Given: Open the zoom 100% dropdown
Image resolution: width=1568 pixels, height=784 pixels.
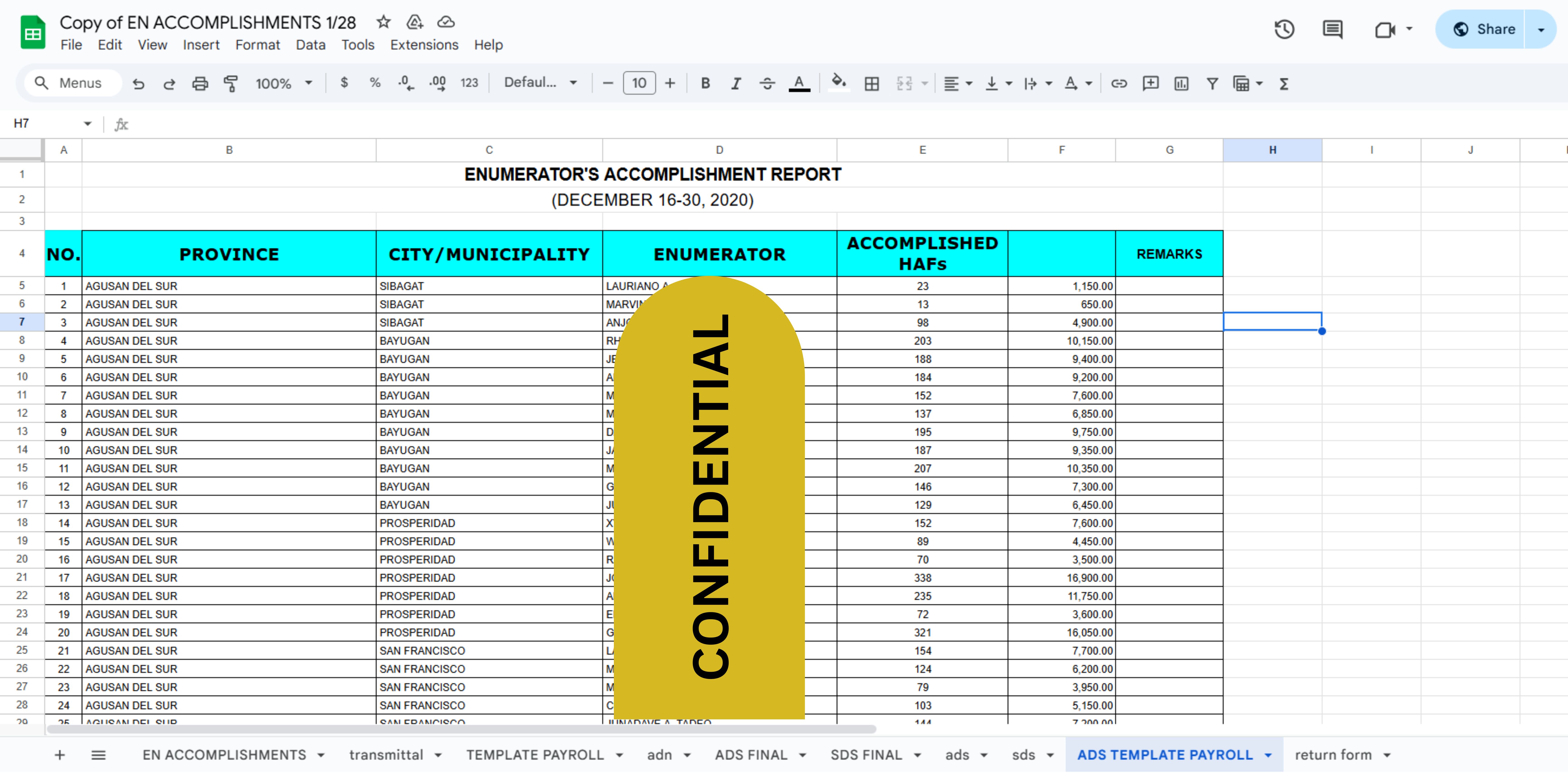Looking at the screenshot, I should click(x=284, y=83).
